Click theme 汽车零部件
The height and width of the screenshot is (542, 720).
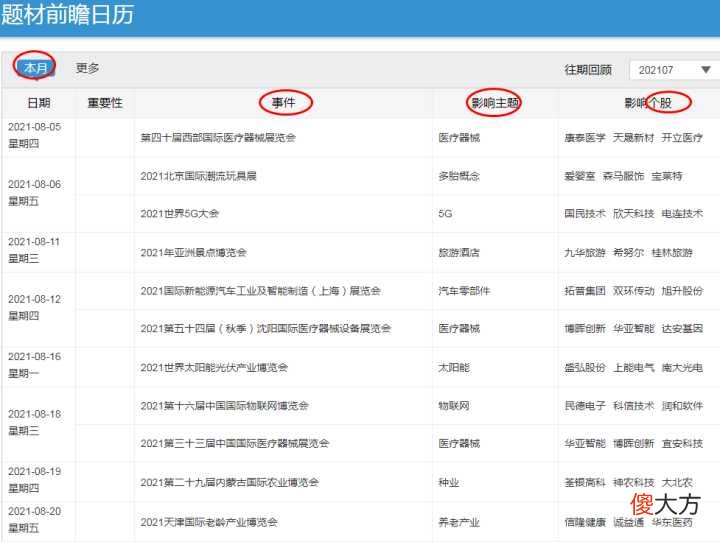pos(464,291)
